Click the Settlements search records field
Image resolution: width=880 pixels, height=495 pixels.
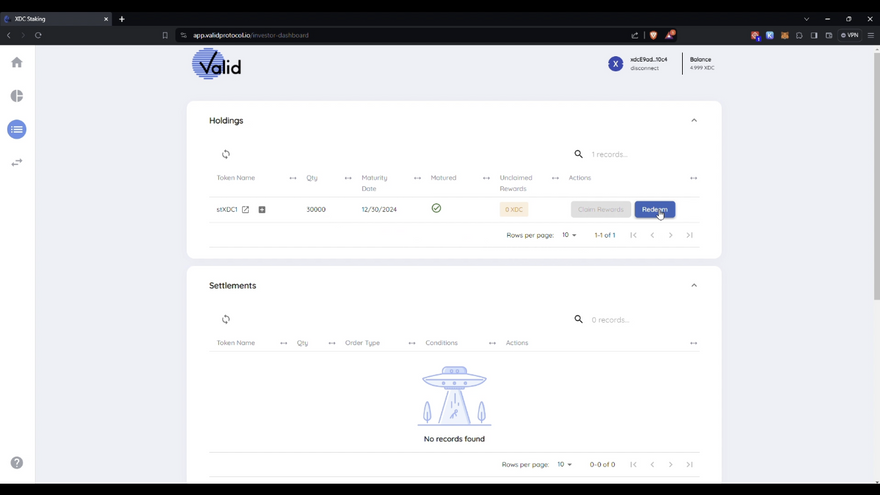coord(630,320)
